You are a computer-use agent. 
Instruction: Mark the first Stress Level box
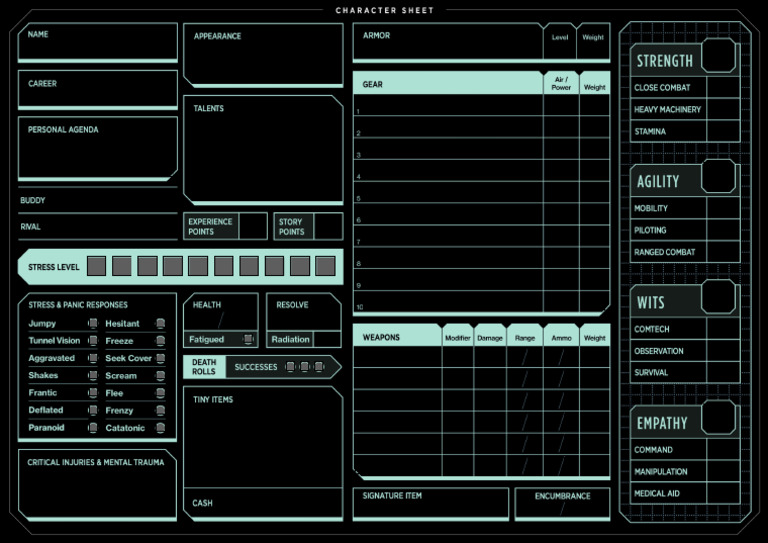pos(96,266)
